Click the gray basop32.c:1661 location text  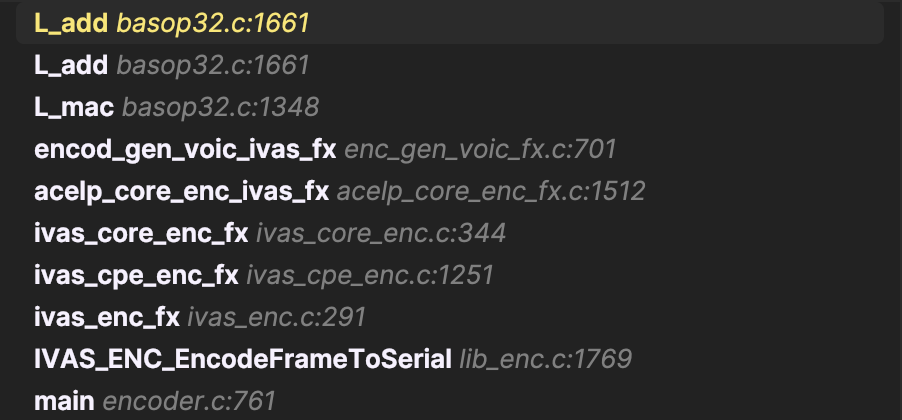213,66
